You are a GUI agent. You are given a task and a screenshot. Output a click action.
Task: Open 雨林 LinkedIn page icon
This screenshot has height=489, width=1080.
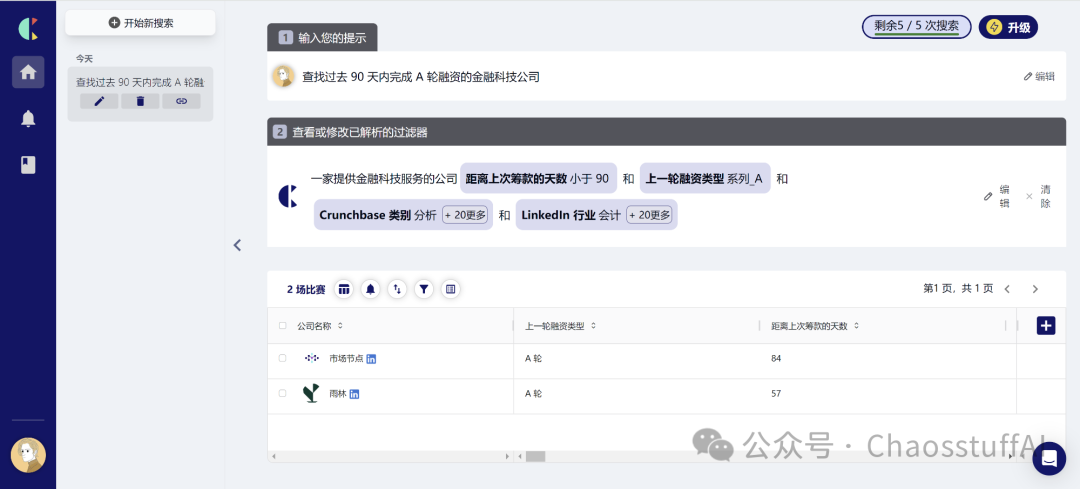[x=355, y=394]
